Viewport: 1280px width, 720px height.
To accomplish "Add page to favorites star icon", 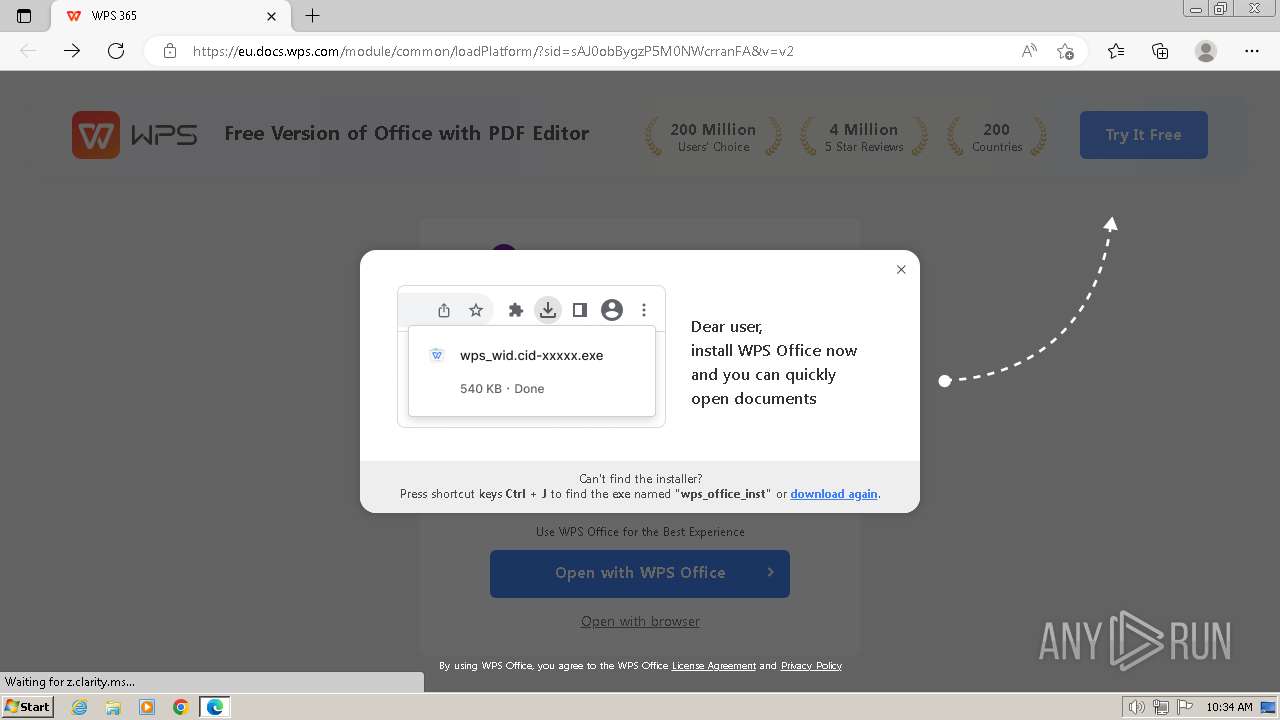I will (x=1065, y=51).
